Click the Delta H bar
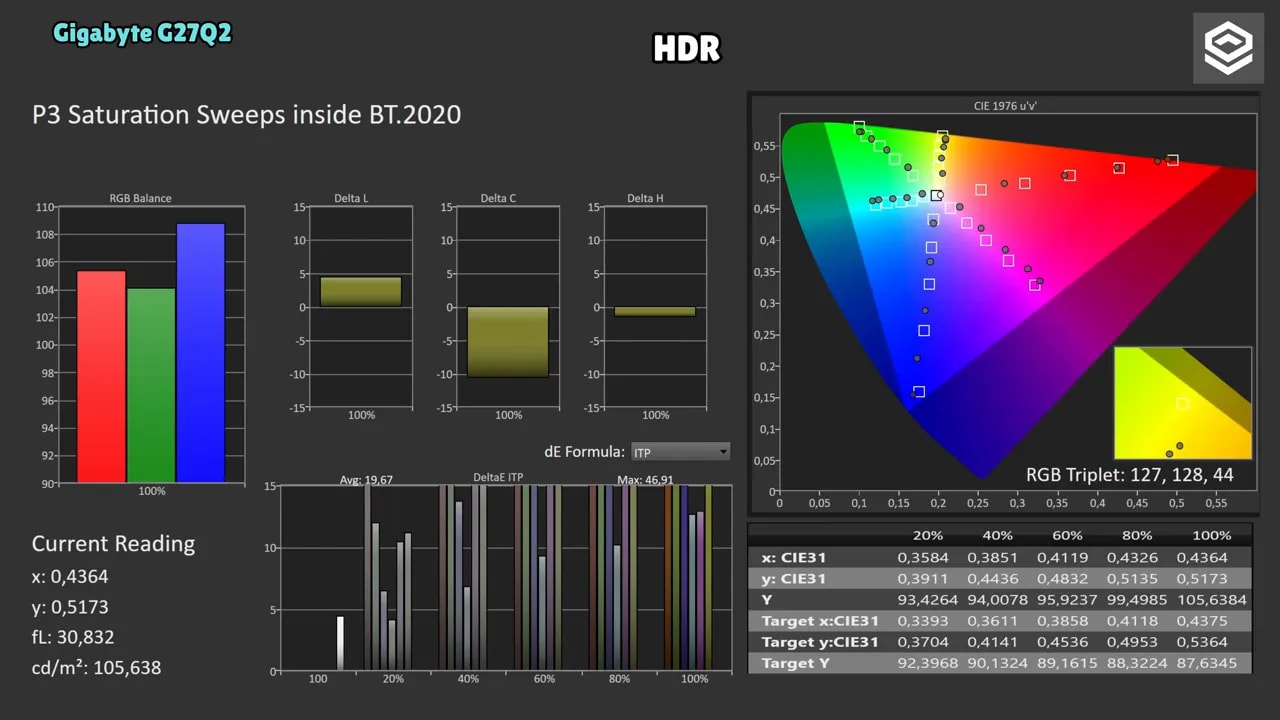The width and height of the screenshot is (1280, 720). tap(655, 311)
